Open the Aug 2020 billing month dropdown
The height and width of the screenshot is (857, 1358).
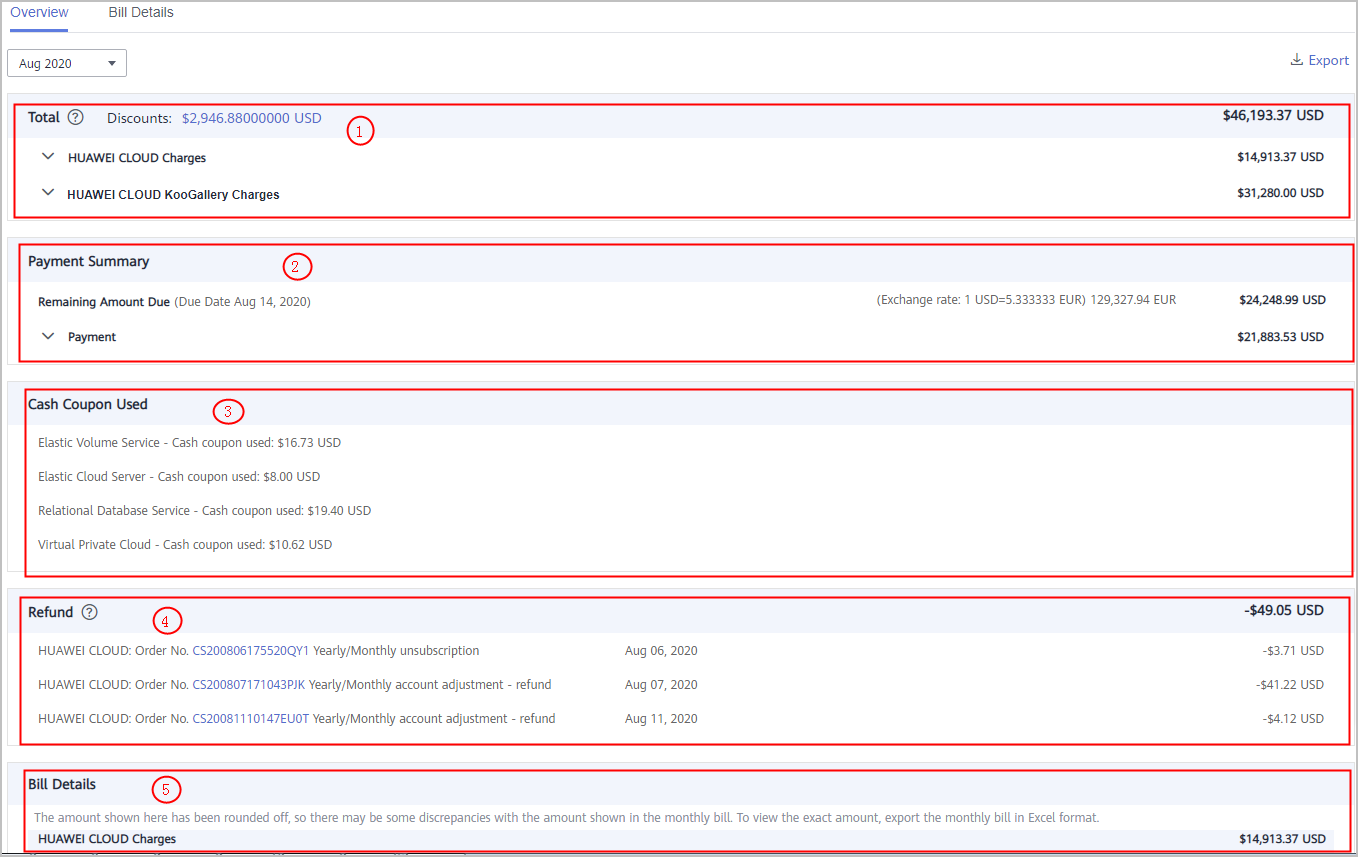pos(67,63)
